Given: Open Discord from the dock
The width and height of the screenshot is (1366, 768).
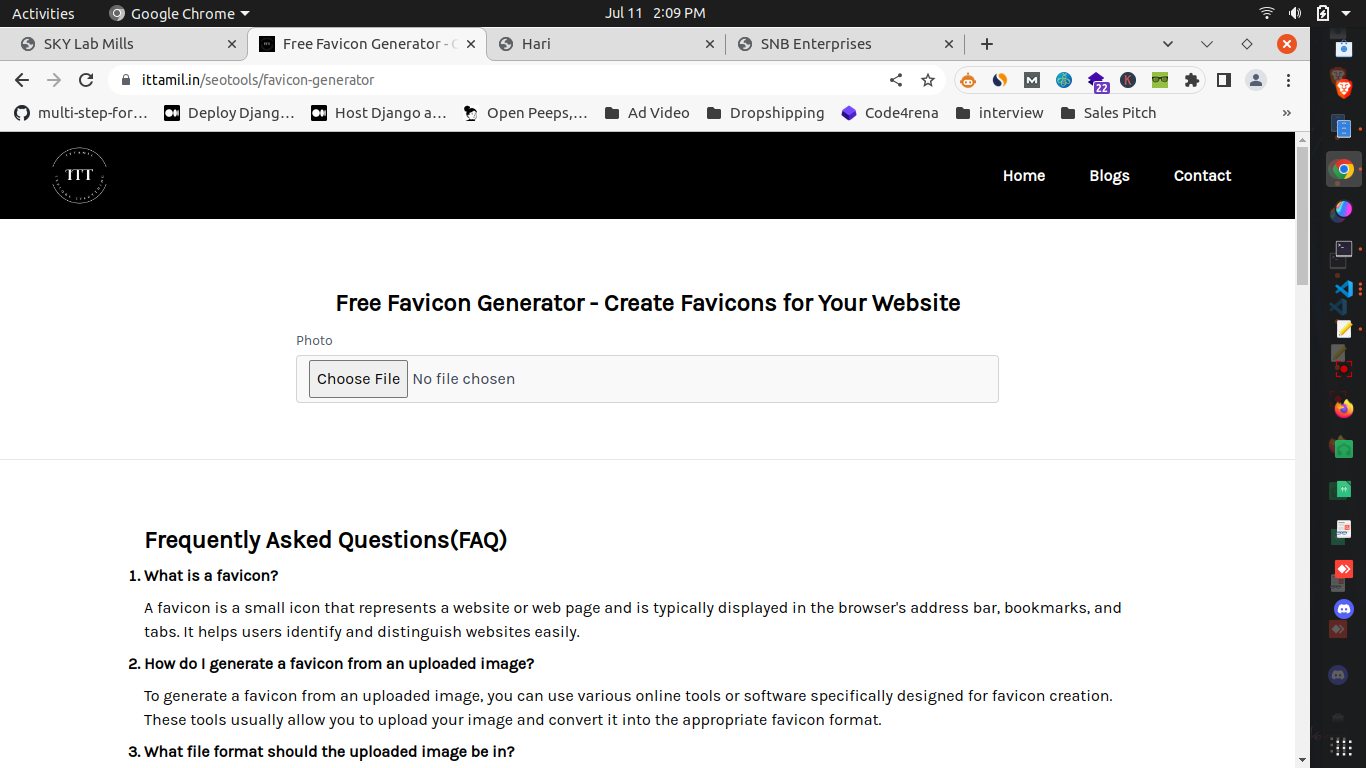Looking at the screenshot, I should point(1343,608).
